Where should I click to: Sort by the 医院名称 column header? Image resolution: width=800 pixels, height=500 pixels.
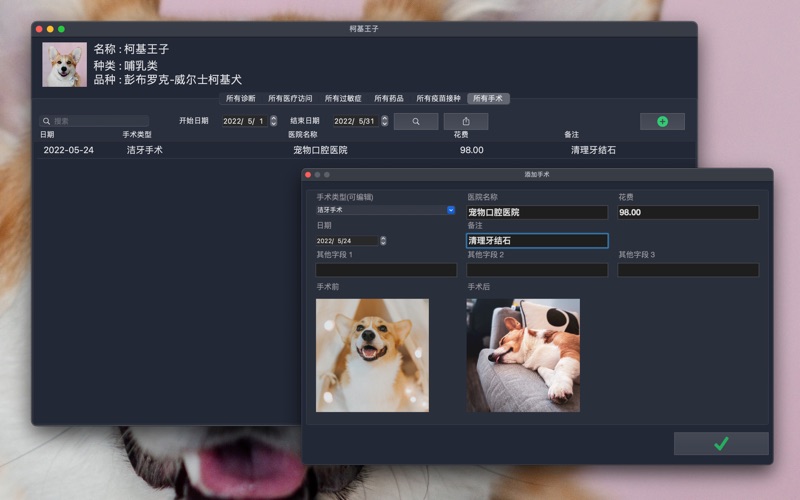[303, 135]
